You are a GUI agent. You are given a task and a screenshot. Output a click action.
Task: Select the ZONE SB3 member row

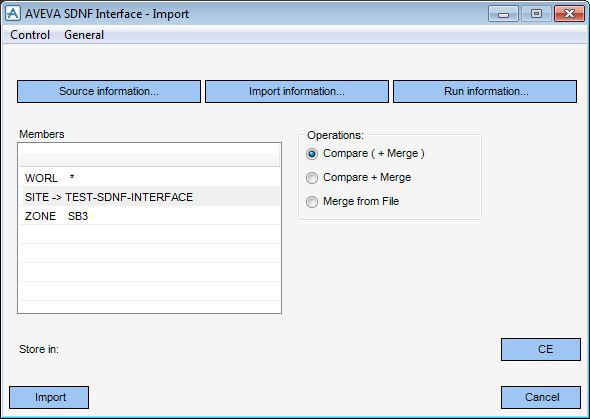[x=150, y=216]
